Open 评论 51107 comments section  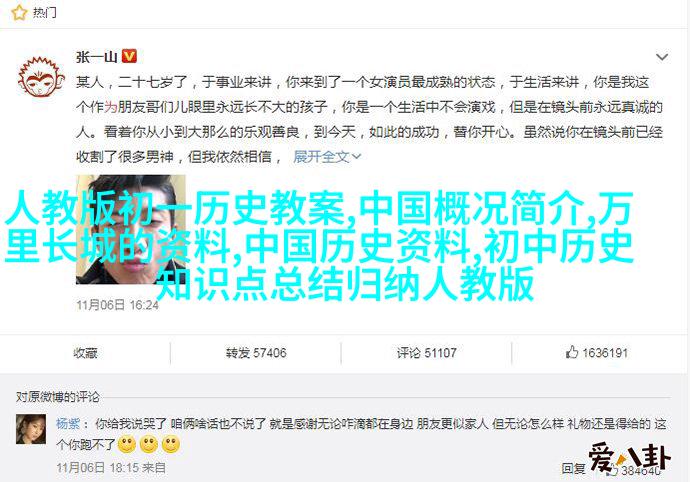426,353
